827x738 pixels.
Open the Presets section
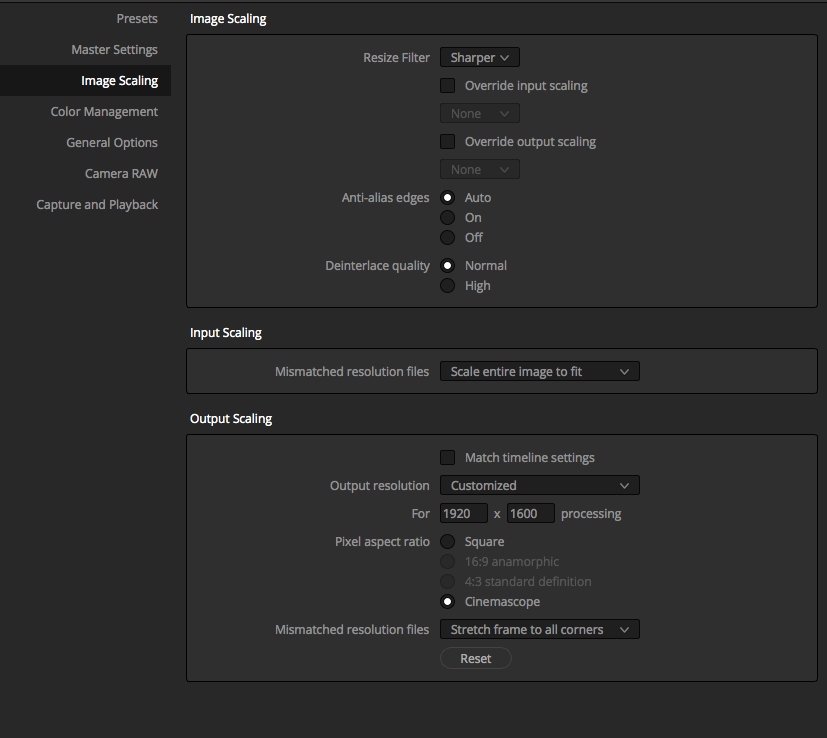click(x=137, y=18)
